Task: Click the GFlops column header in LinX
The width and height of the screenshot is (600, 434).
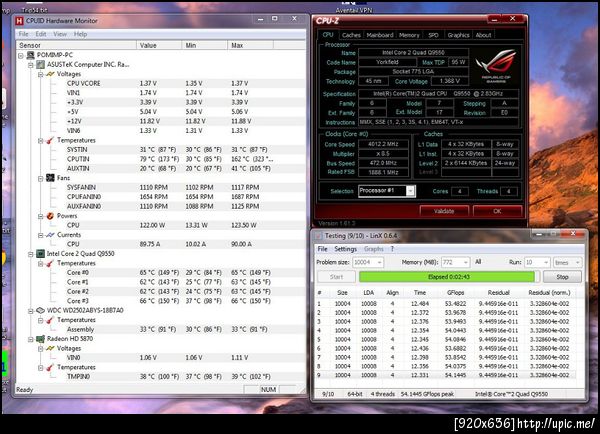Action: [x=455, y=293]
